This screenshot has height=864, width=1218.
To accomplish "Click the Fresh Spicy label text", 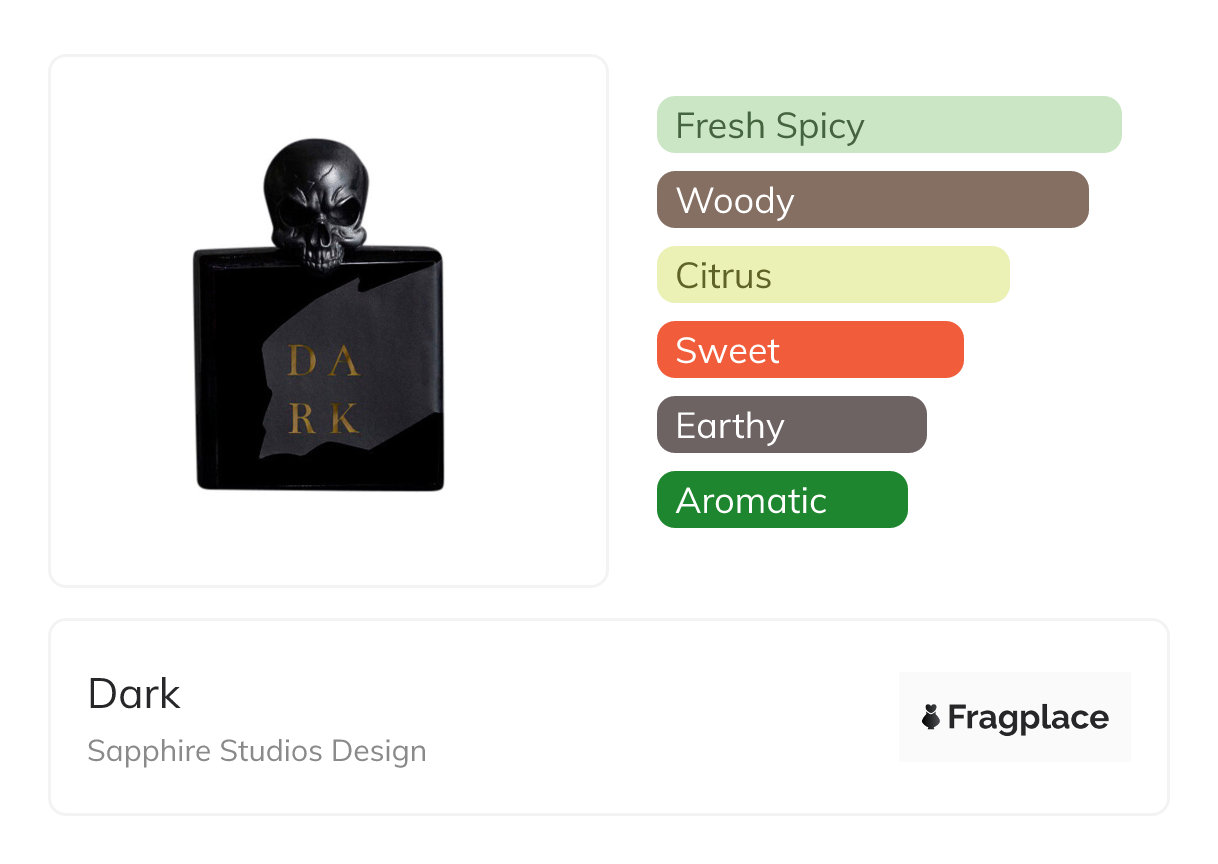I will coord(770,126).
